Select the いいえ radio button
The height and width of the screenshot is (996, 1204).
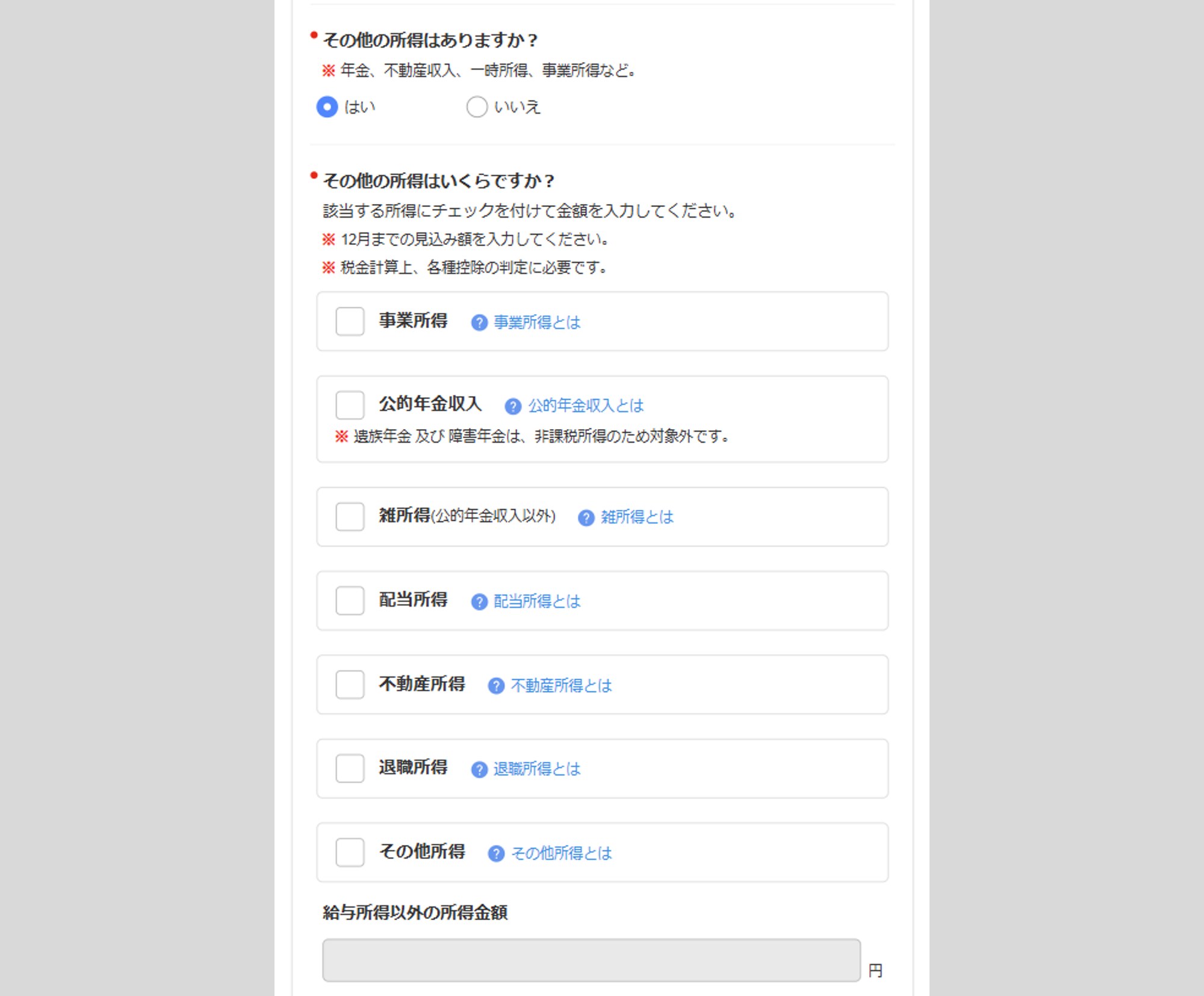477,107
